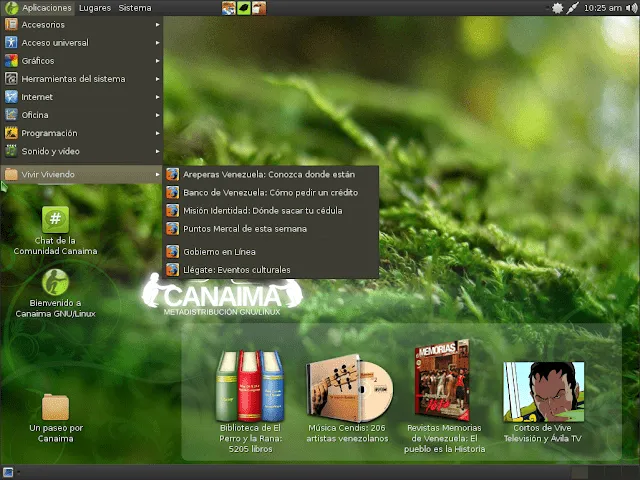Open Bienvenido a Canaima GNU/Linux desktop icon

56,293
